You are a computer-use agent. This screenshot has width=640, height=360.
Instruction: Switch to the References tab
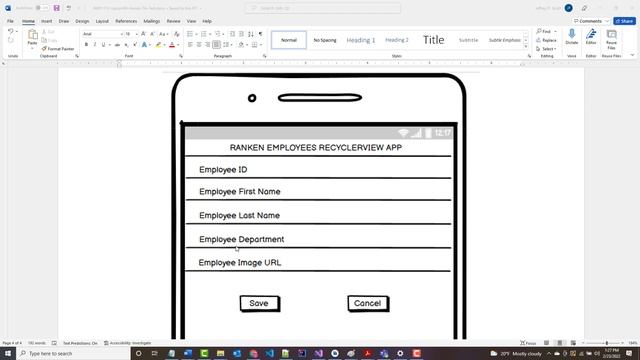[126, 21]
